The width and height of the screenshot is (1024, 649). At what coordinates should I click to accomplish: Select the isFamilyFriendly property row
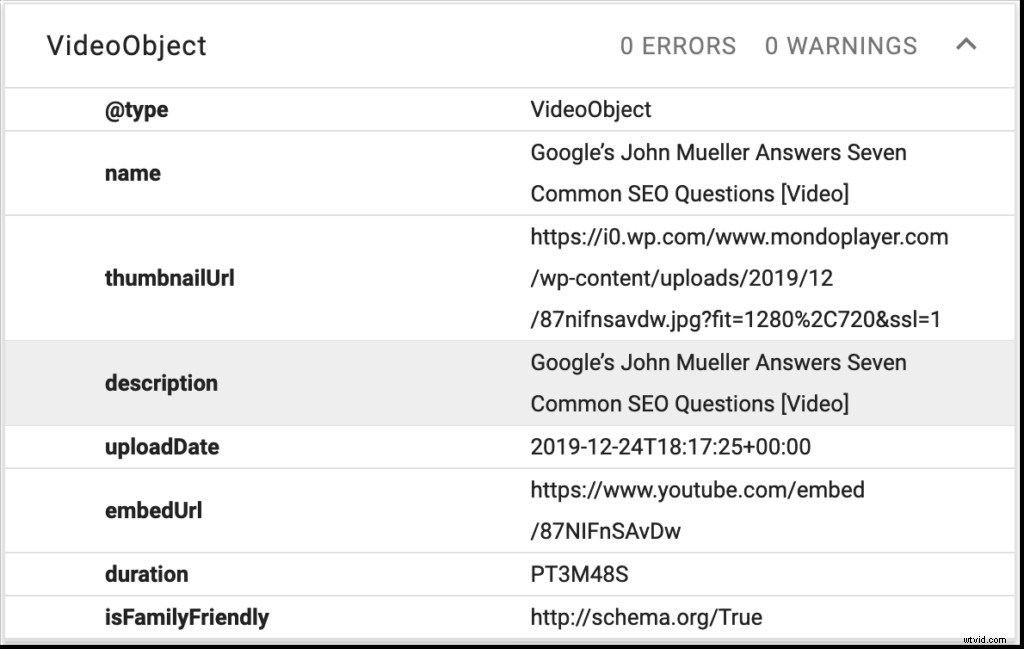[x=186, y=618]
